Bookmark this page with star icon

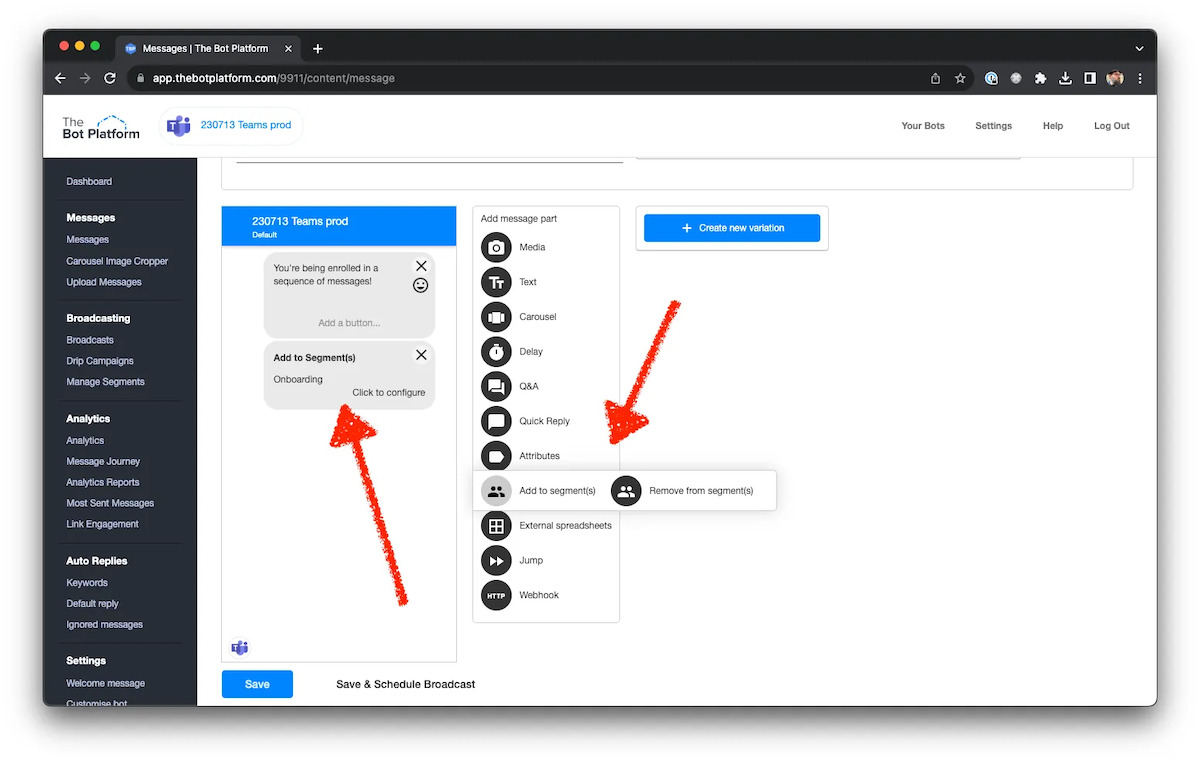(960, 78)
